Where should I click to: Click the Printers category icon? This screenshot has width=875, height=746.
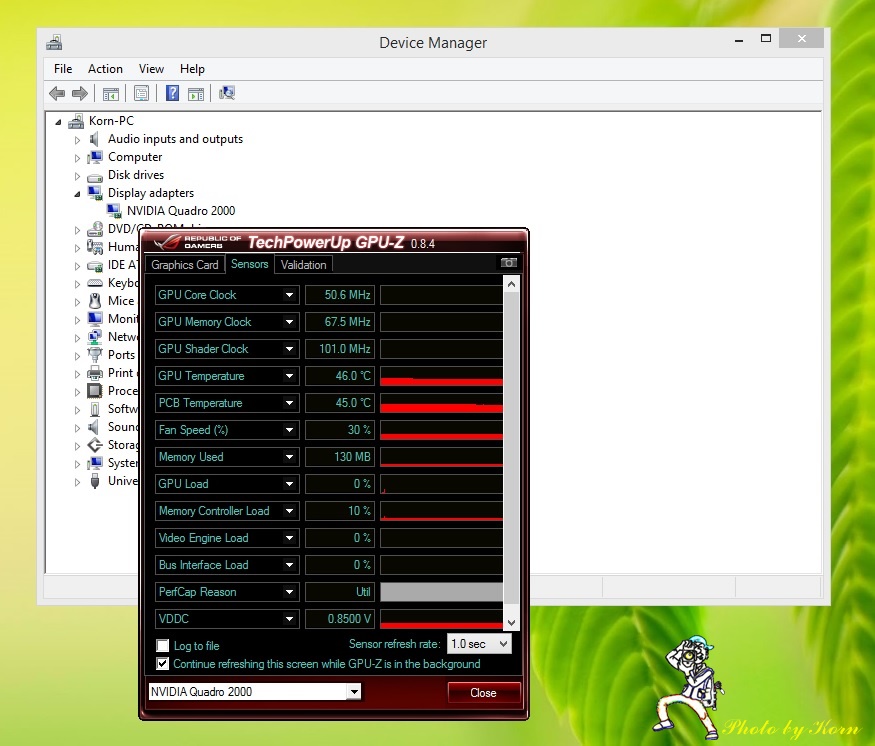[95, 373]
